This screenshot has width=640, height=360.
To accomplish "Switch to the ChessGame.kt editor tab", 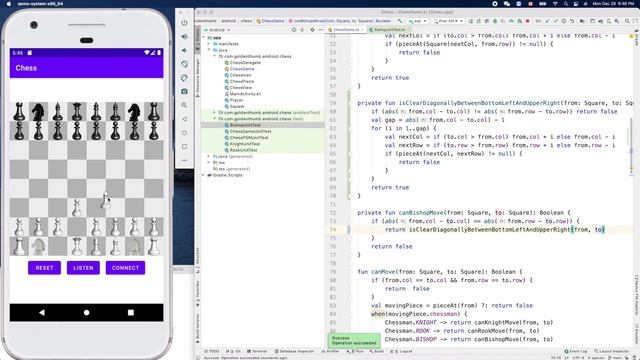I will pyautogui.click(x=346, y=30).
